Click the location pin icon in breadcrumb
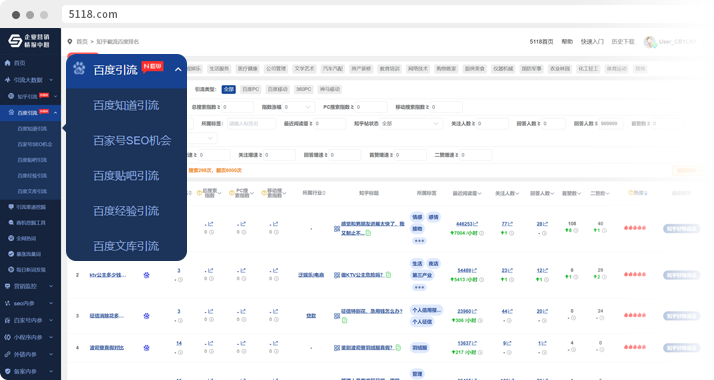The image size is (714, 380). click(x=70, y=41)
